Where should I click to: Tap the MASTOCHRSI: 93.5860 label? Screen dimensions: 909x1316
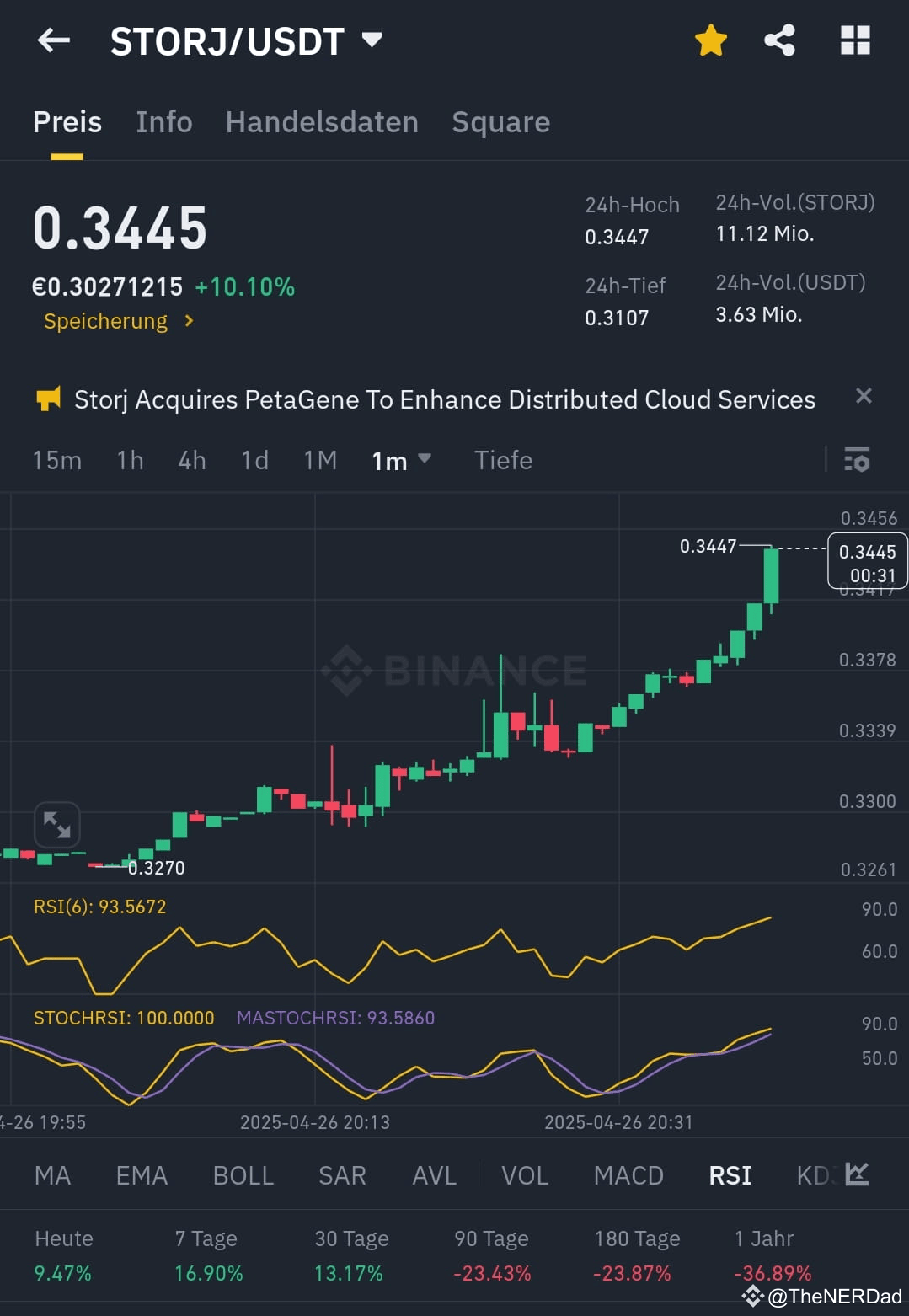coord(336,1018)
